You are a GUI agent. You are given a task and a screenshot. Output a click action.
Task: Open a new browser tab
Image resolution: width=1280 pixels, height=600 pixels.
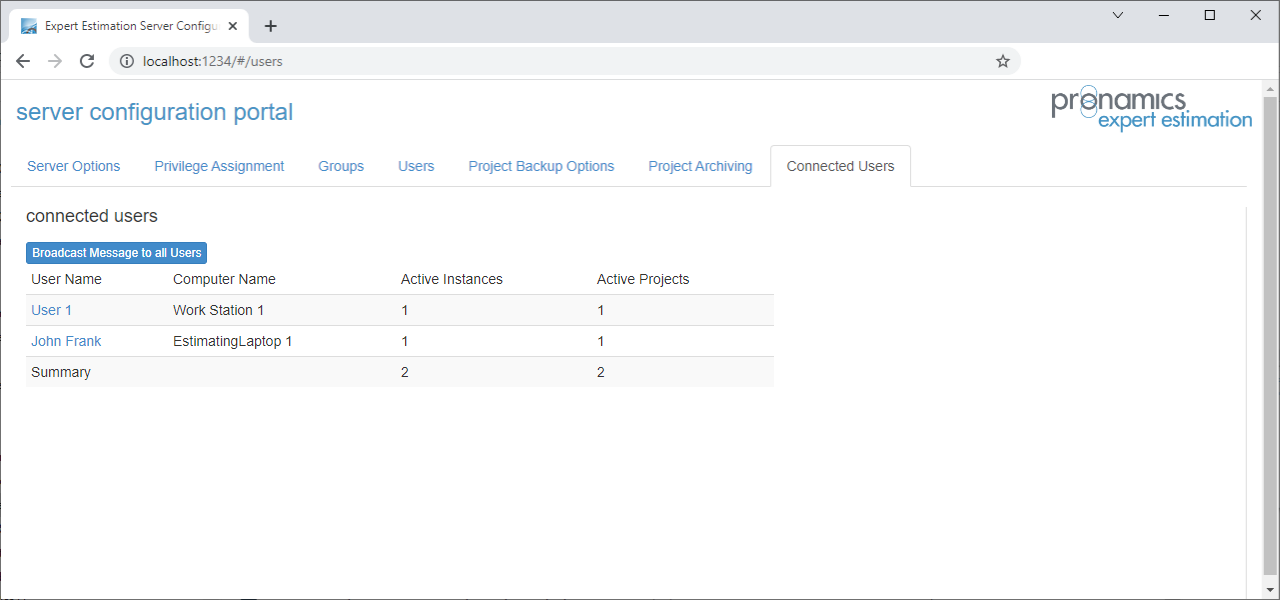point(270,26)
